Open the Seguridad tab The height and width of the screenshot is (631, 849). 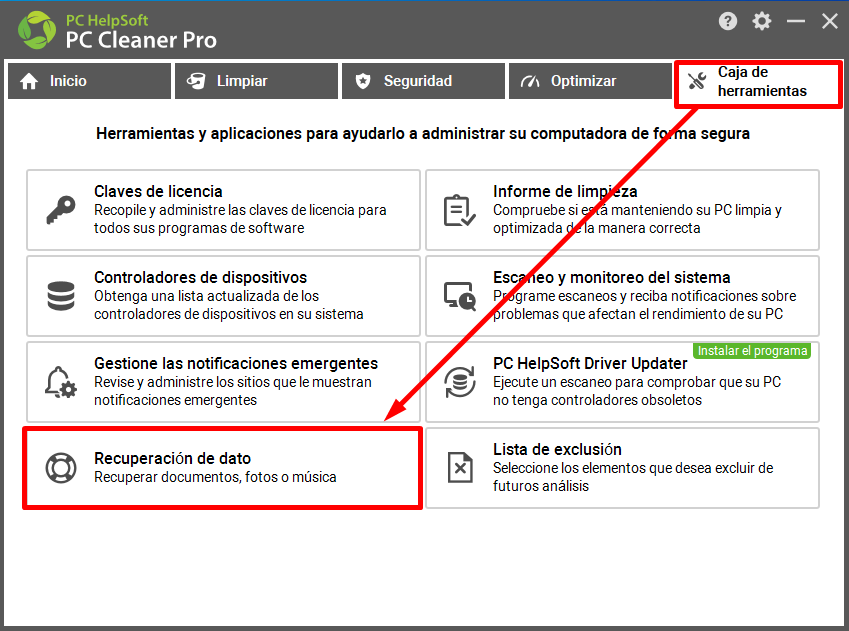click(423, 81)
